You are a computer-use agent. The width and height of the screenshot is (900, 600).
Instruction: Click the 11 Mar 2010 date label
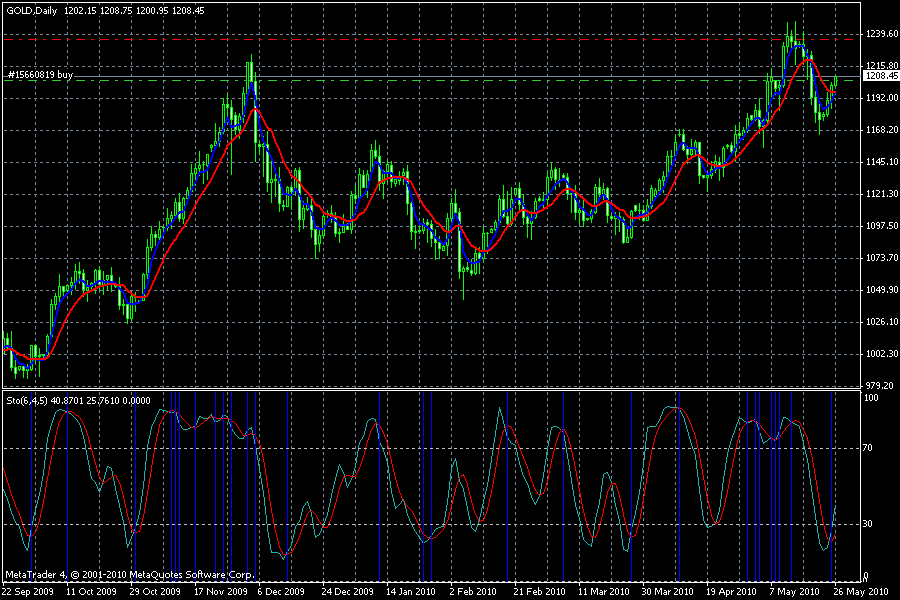tap(603, 591)
